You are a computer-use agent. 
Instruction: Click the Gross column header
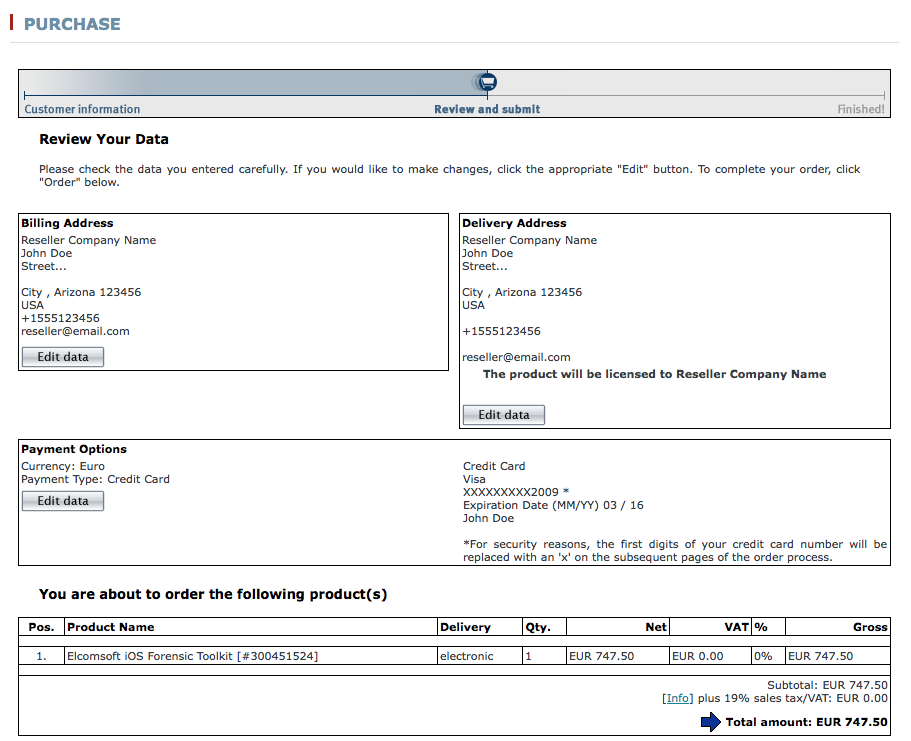coord(870,627)
